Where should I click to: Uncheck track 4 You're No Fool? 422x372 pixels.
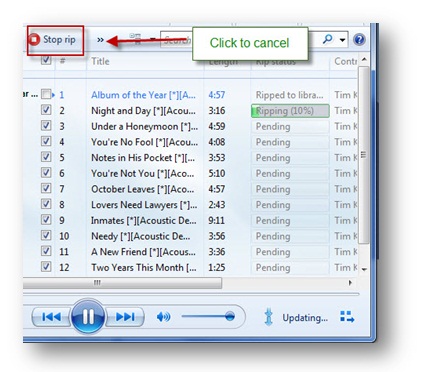point(46,141)
